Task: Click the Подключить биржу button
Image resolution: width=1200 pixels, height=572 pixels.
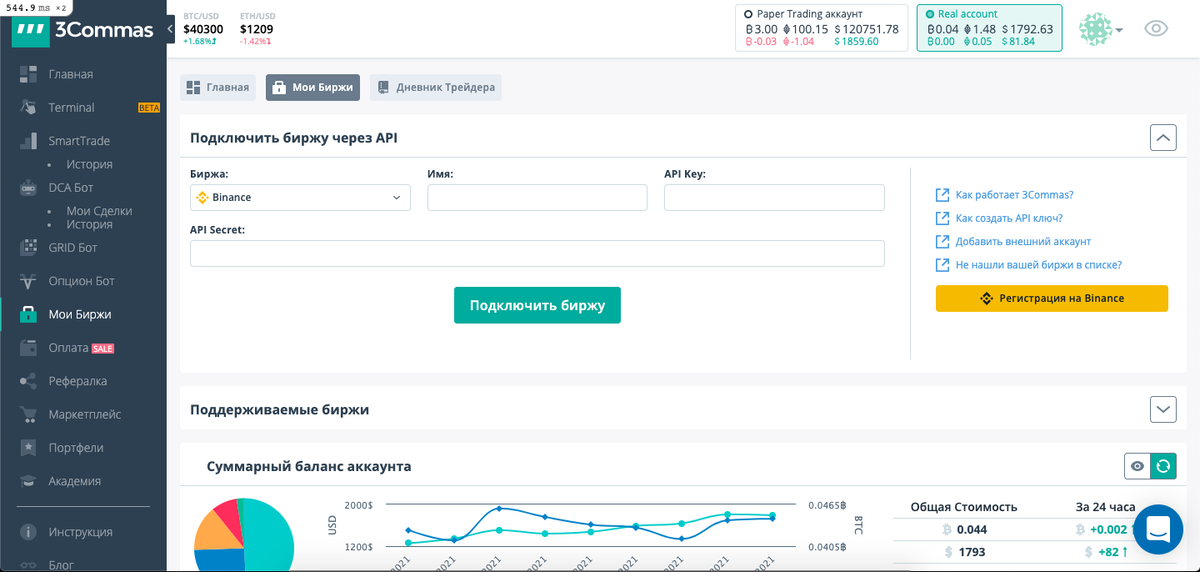Action: [537, 305]
